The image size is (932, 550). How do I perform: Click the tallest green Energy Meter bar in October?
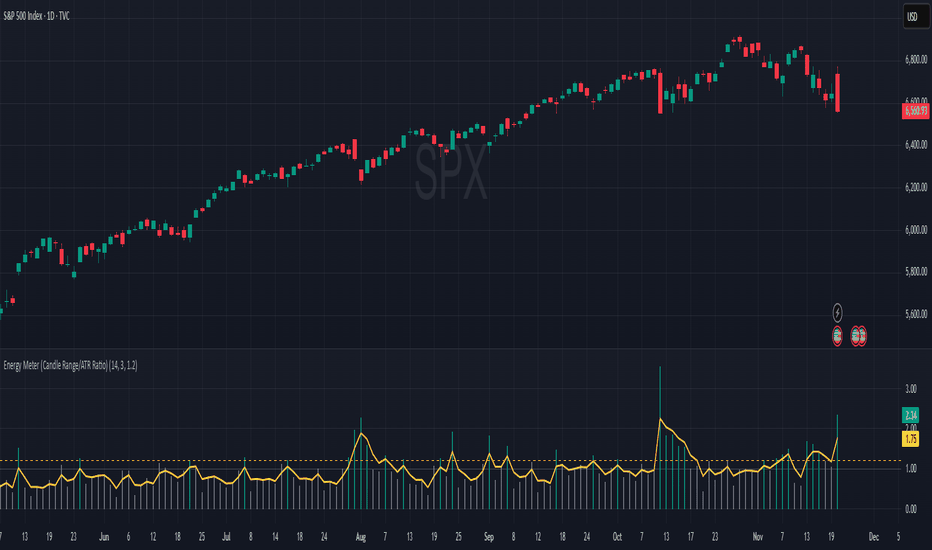[660, 438]
